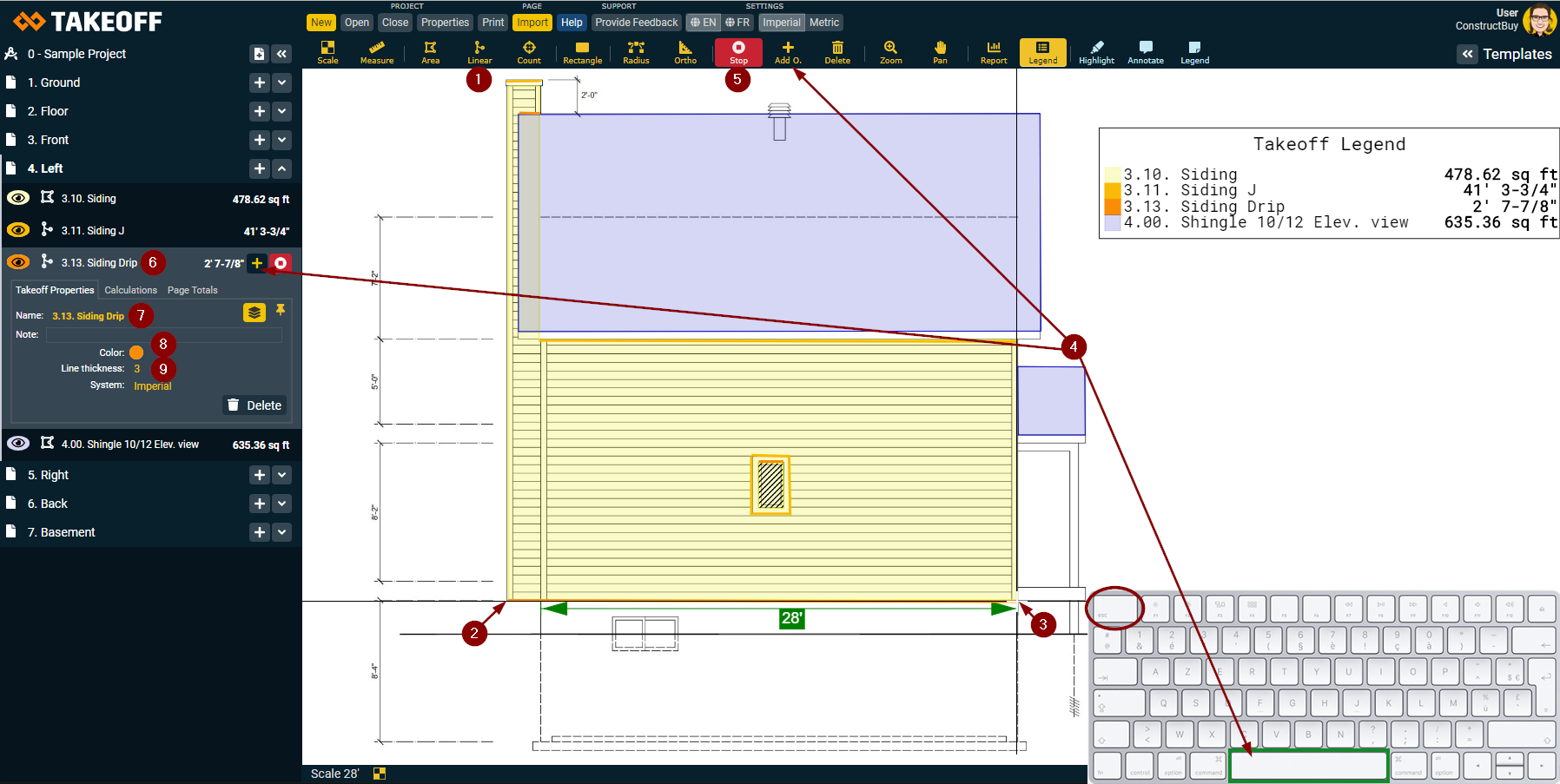
Task: Select the Linear measurement tool
Action: coord(479,52)
